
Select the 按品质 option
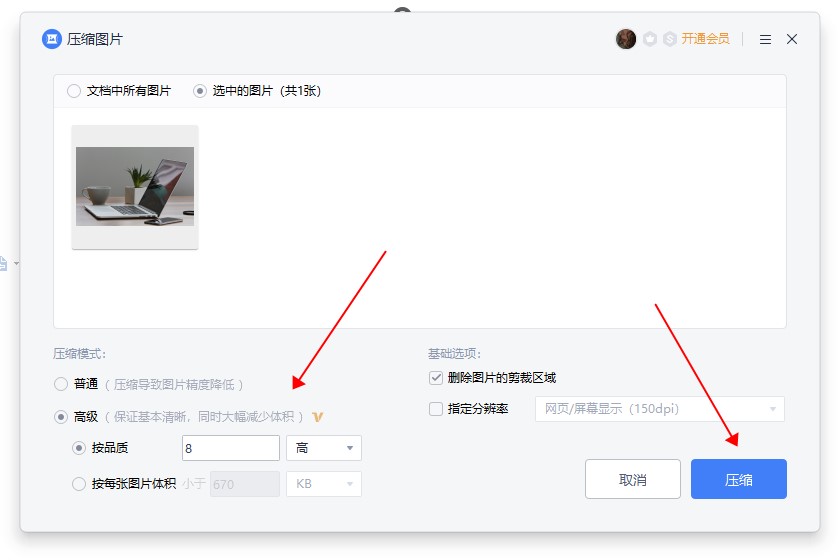pyautogui.click(x=79, y=449)
